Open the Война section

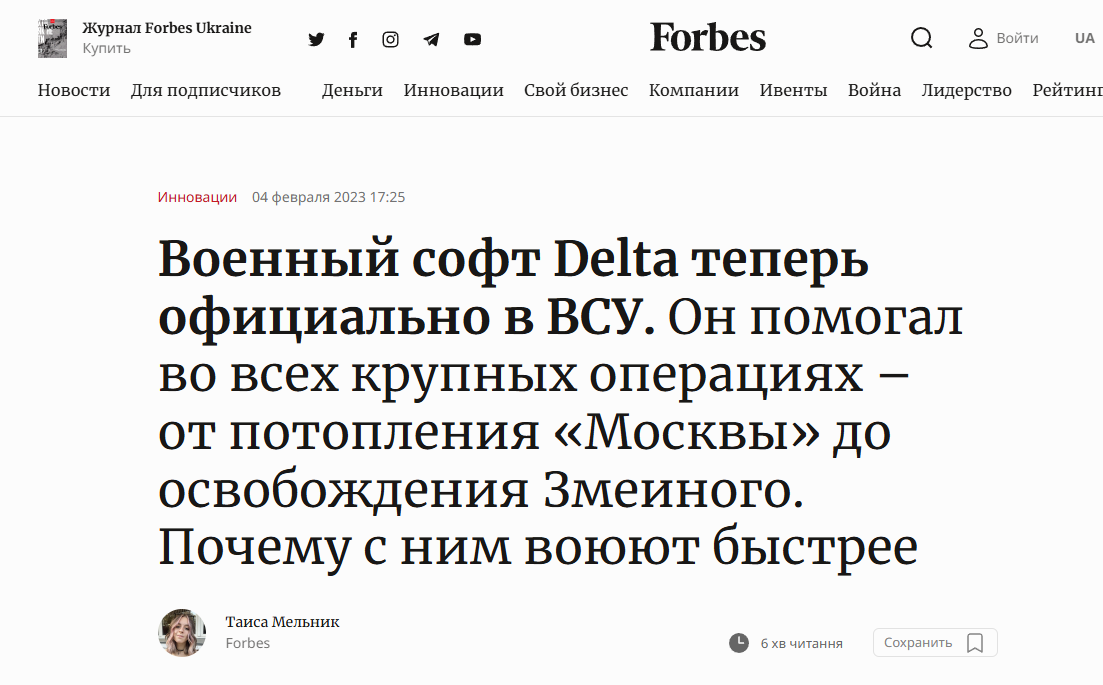click(874, 90)
